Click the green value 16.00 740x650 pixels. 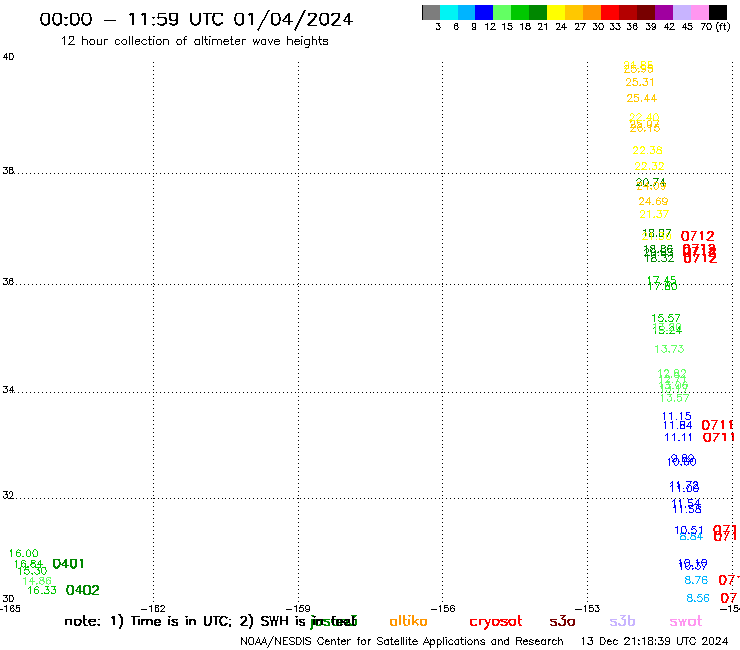coord(24,553)
